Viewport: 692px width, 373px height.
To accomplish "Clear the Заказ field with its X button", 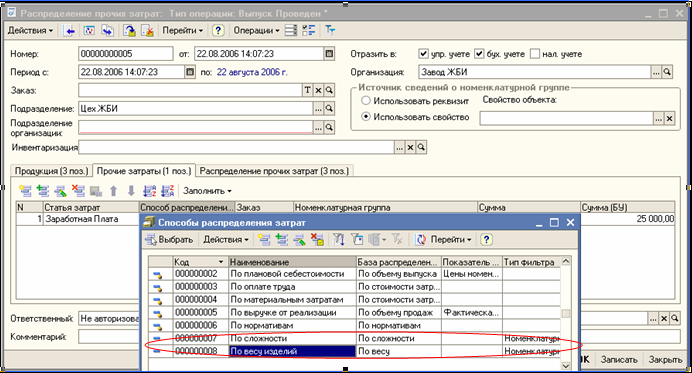I will (318, 90).
